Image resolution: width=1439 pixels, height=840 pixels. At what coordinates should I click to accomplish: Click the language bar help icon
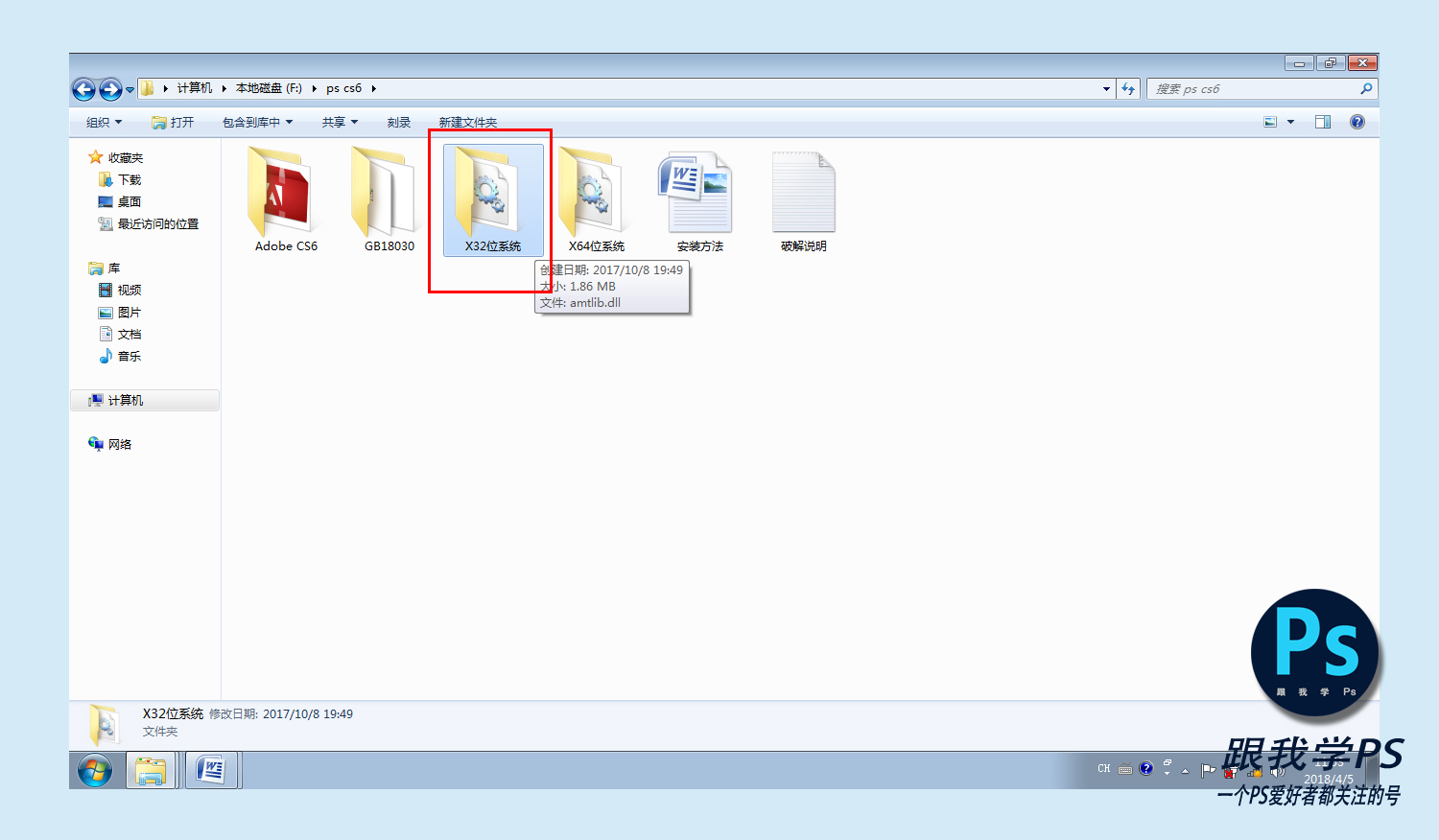(1145, 768)
